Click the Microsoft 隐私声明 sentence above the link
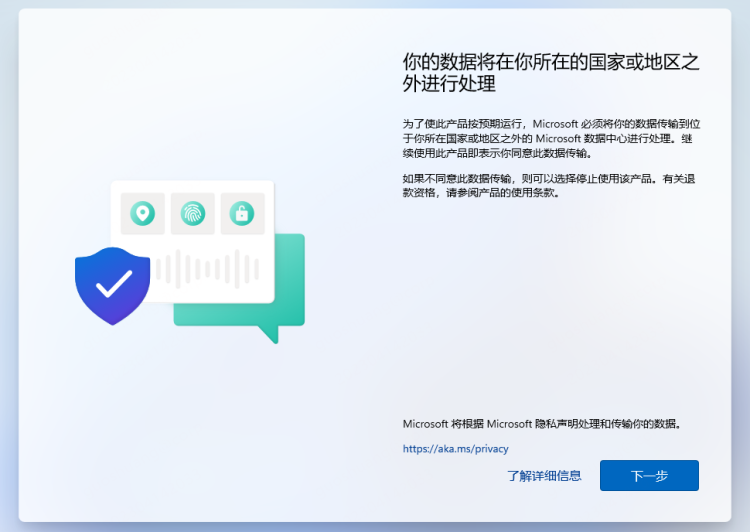Image resolution: width=750 pixels, height=532 pixels. tap(541, 424)
